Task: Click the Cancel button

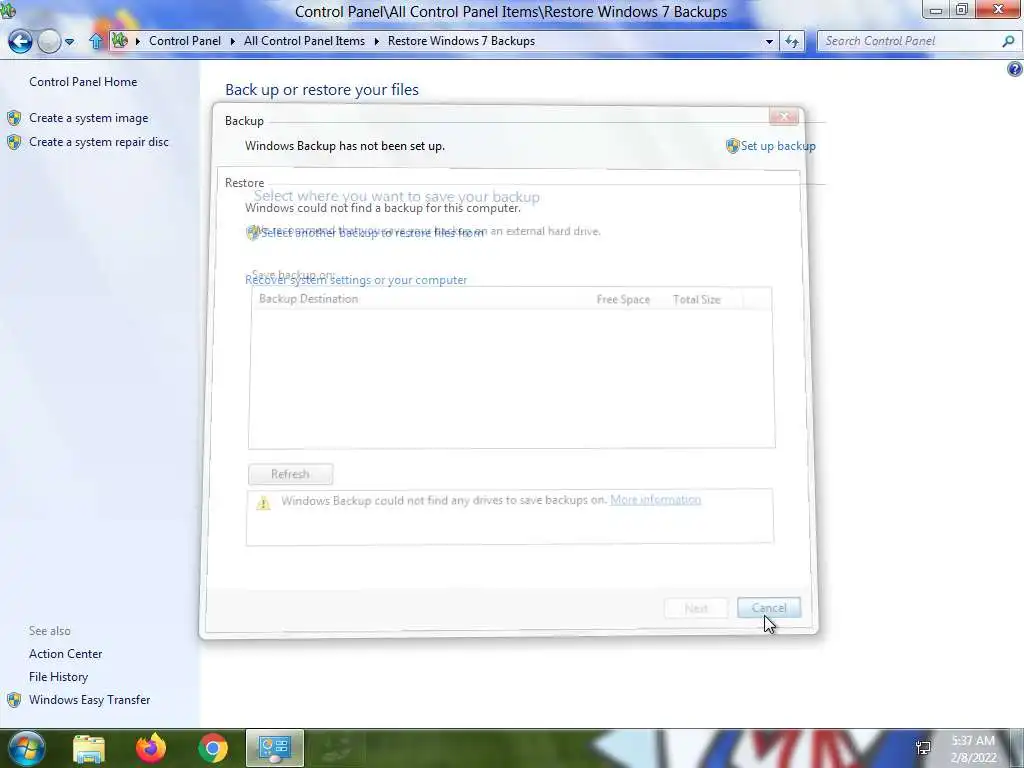Action: click(769, 608)
